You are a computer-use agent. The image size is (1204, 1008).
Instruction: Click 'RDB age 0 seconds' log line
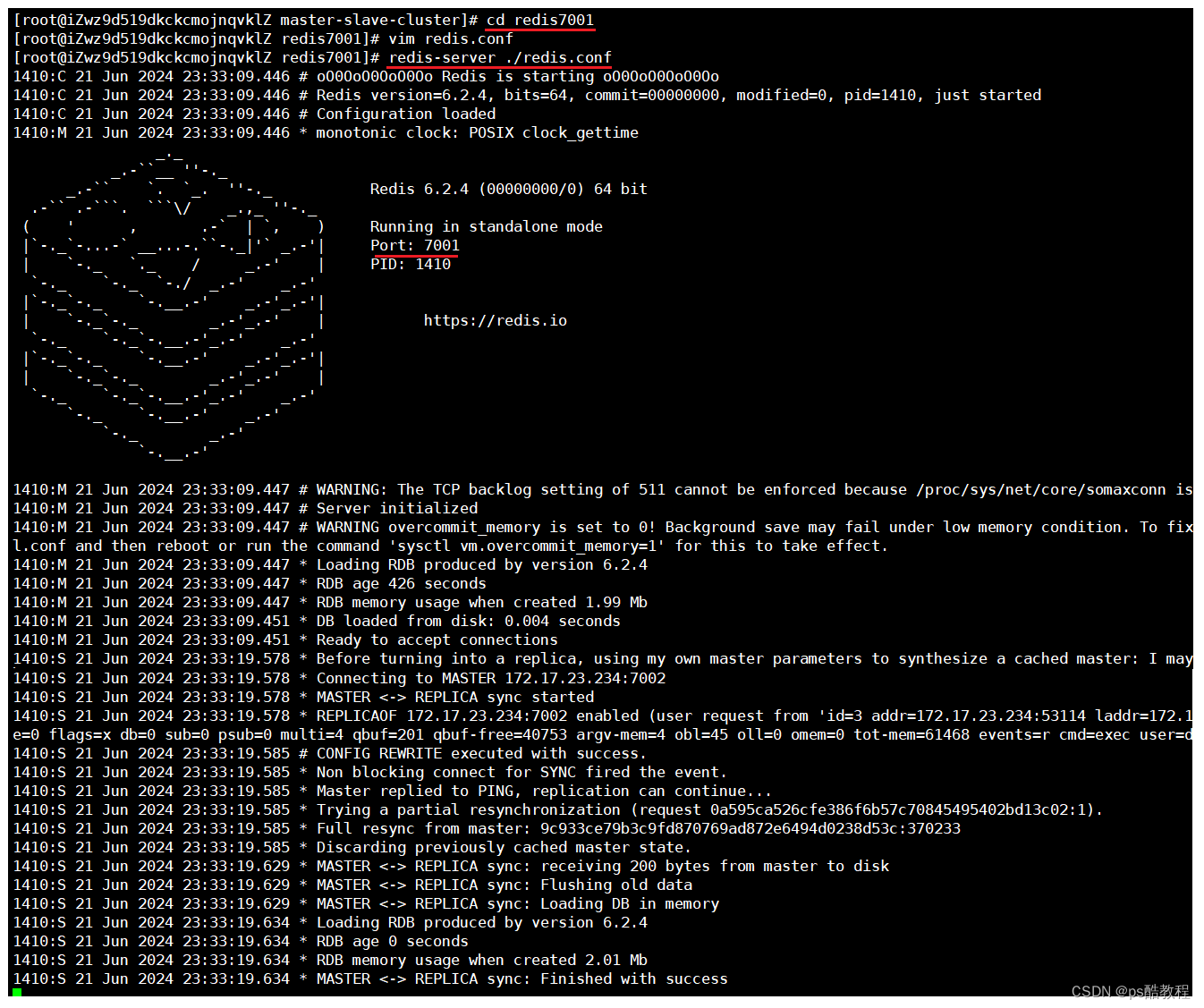pos(241,941)
